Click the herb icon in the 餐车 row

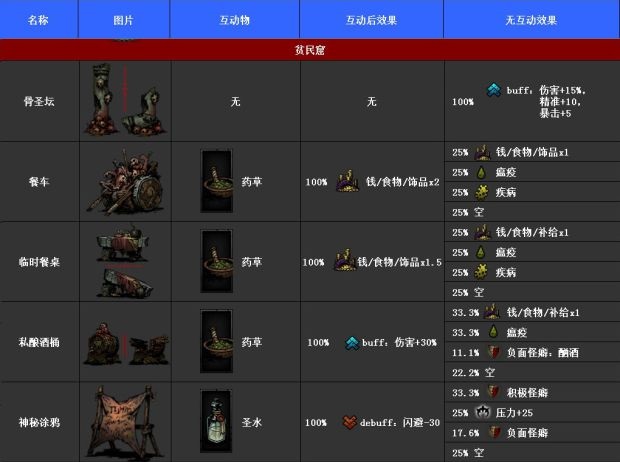(x=215, y=183)
